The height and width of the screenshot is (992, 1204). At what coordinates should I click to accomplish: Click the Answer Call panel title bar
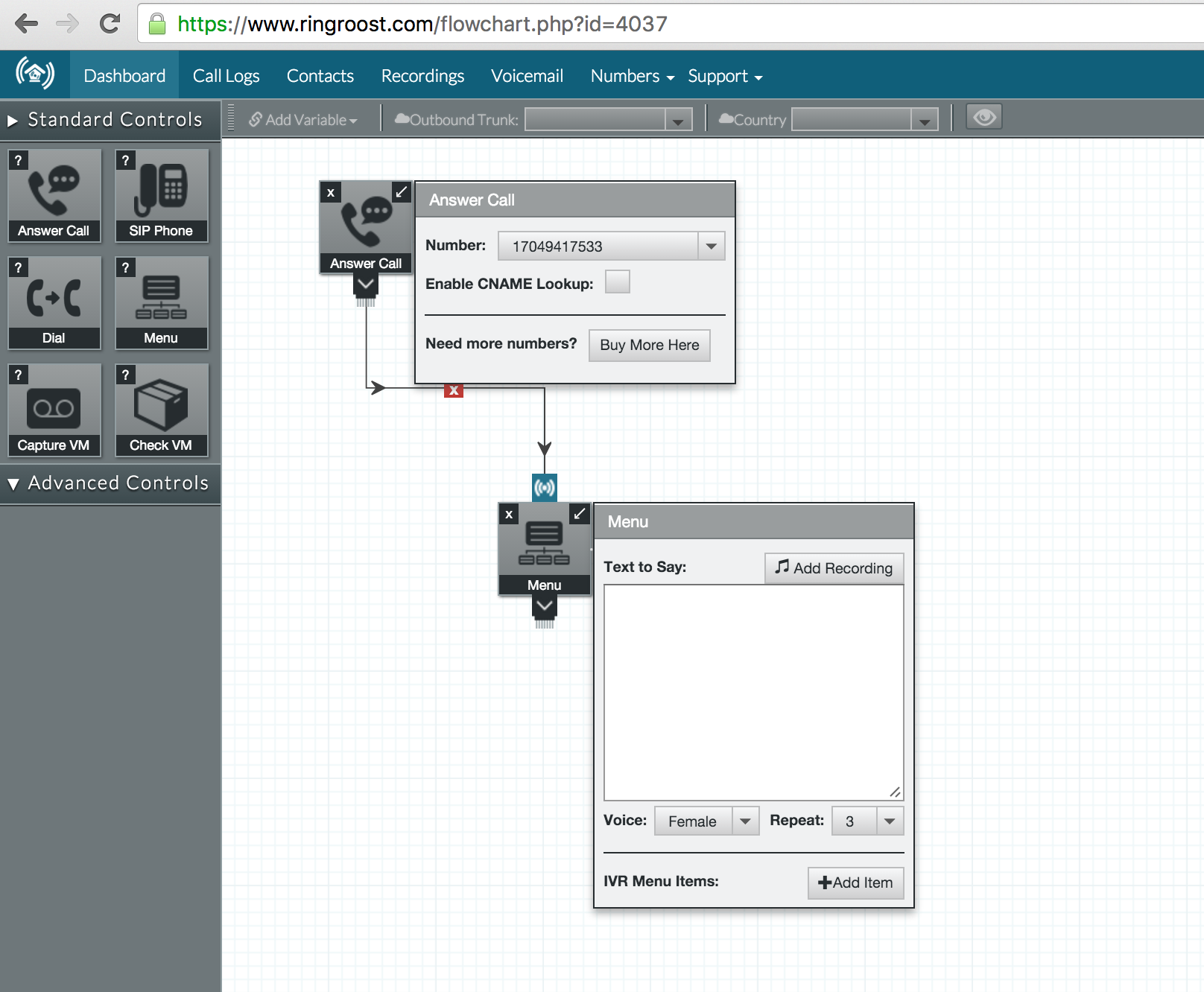click(x=575, y=200)
